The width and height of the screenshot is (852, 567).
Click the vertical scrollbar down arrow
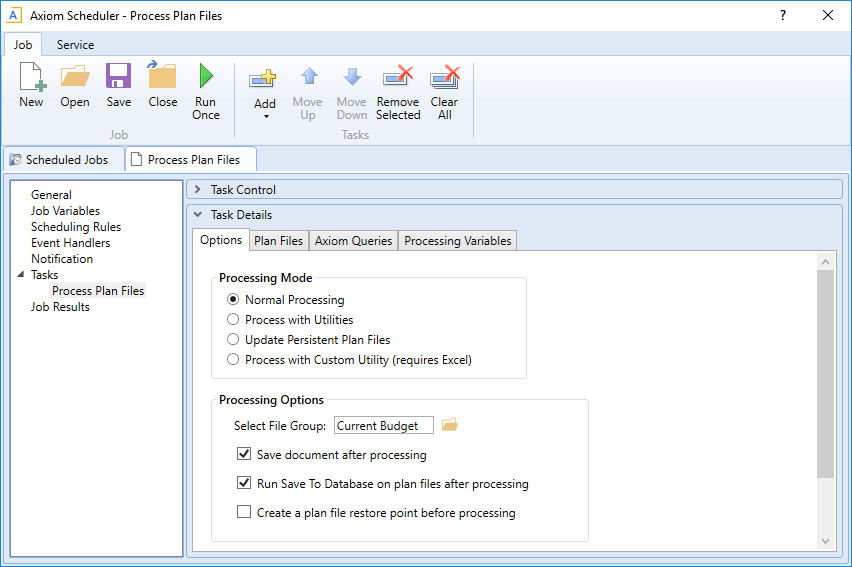[x=825, y=541]
